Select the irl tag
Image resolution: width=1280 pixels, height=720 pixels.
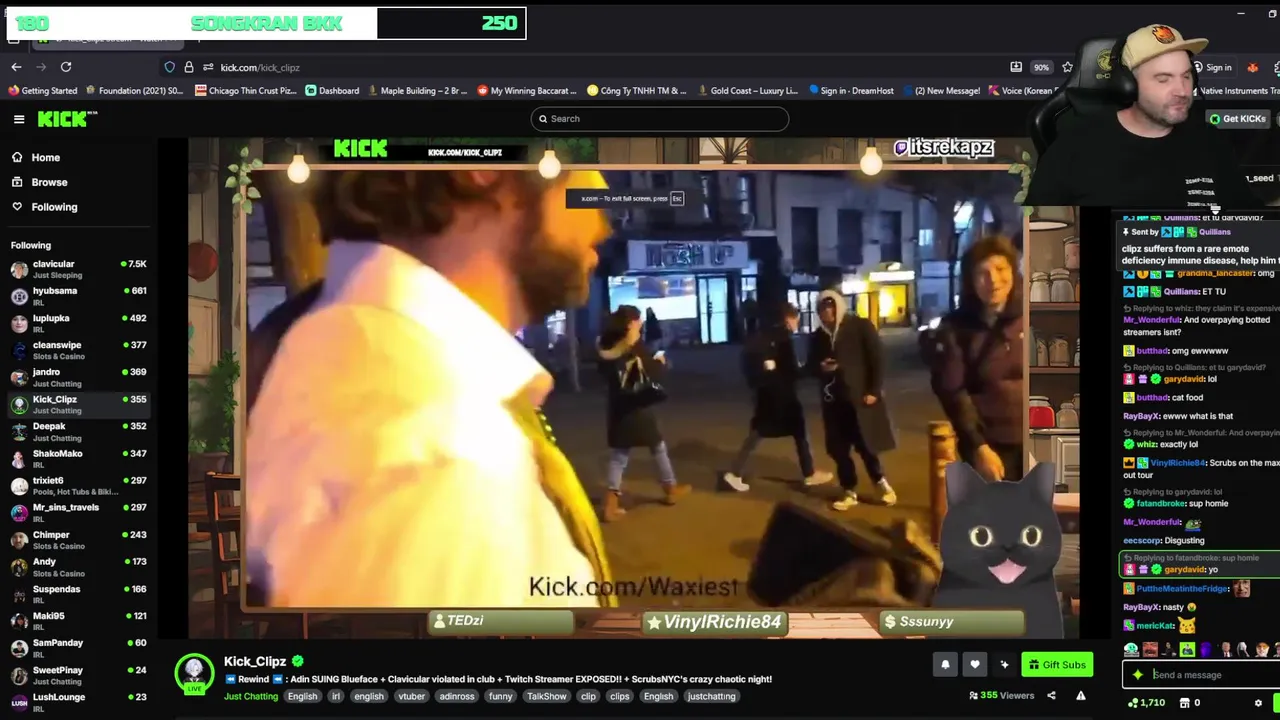pos(335,696)
